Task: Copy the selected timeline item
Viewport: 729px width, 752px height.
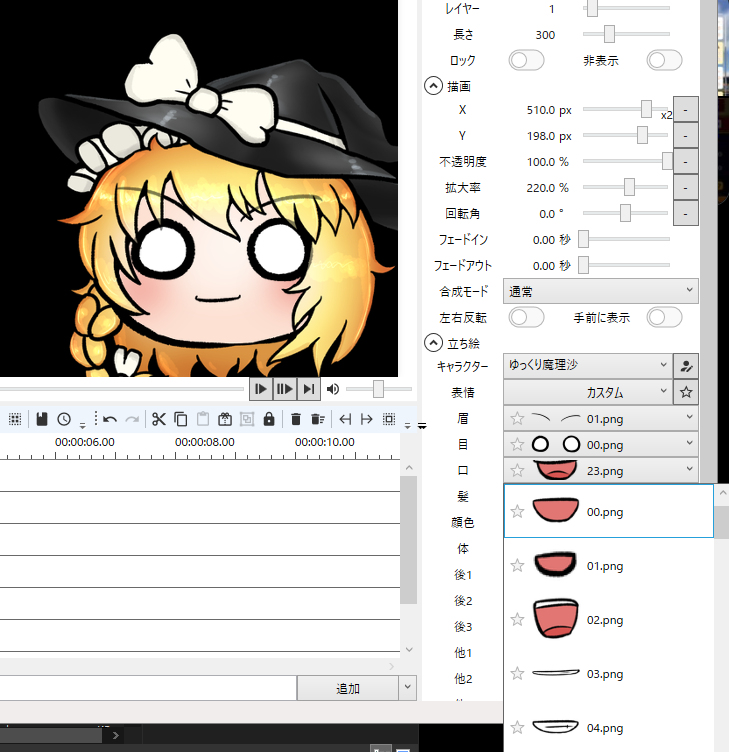Action: point(181,419)
